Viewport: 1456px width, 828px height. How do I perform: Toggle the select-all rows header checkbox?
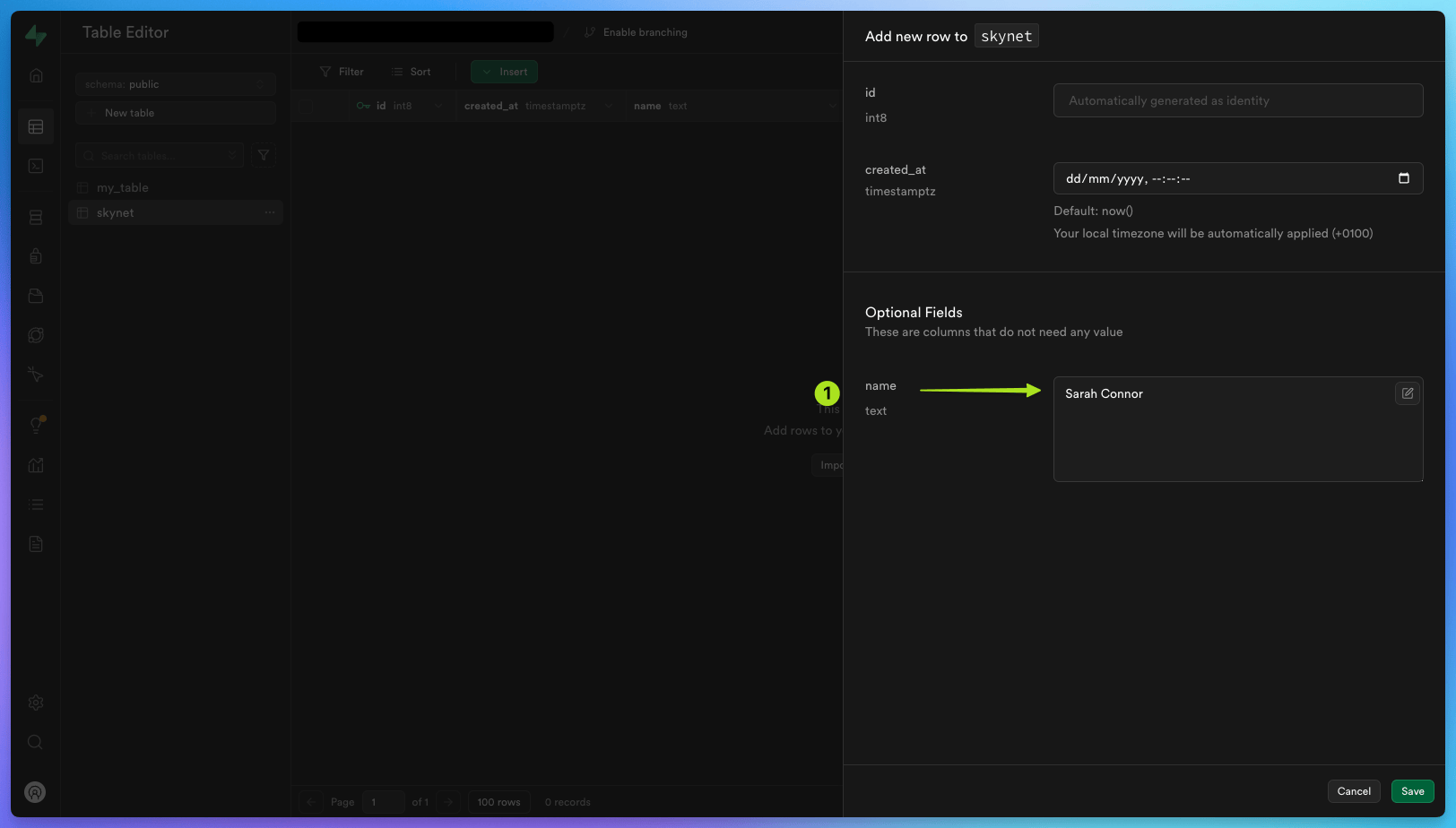coord(304,106)
